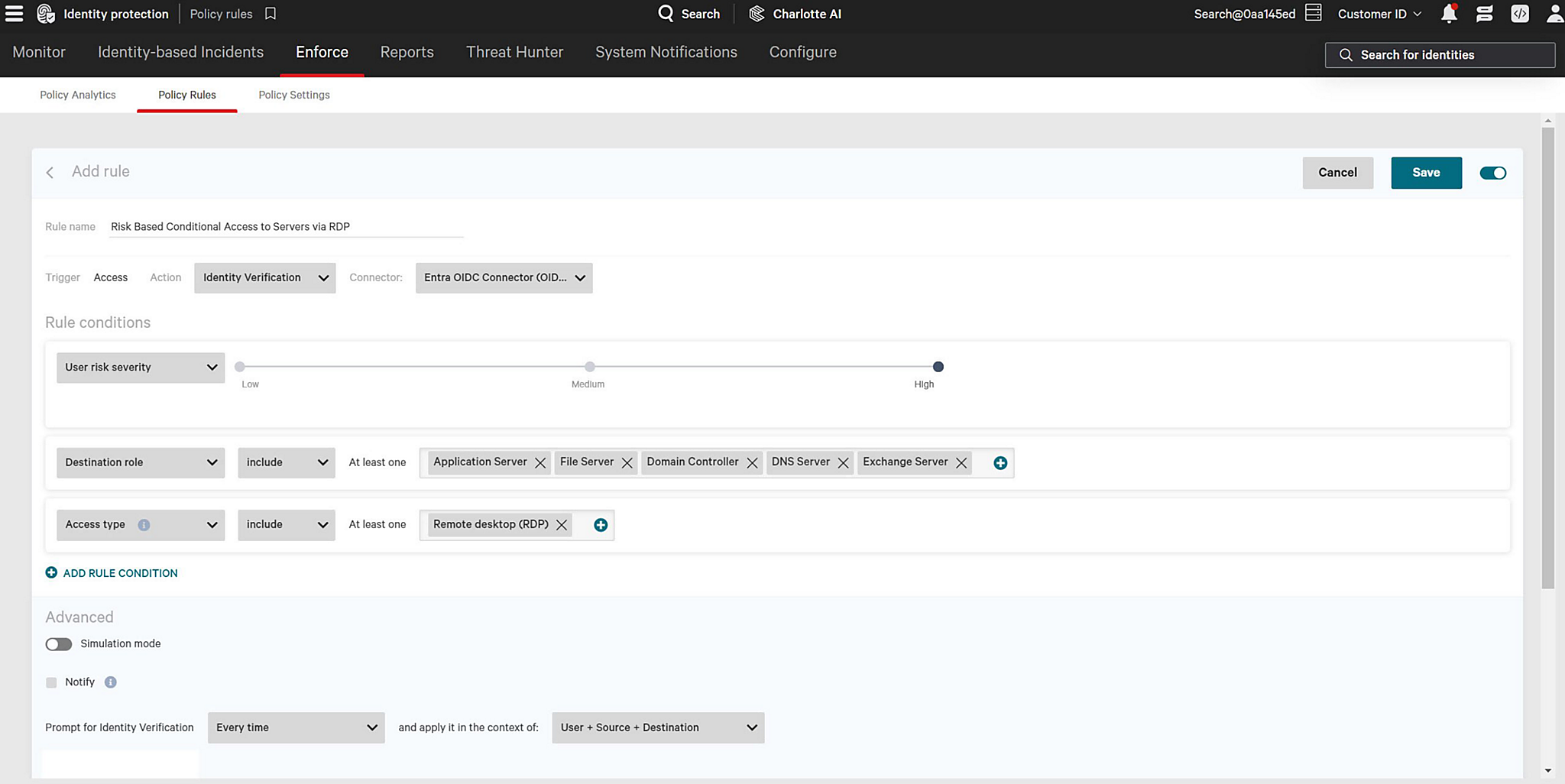Open the Threat Hunter menu
The height and width of the screenshot is (784, 1565).
coord(514,52)
